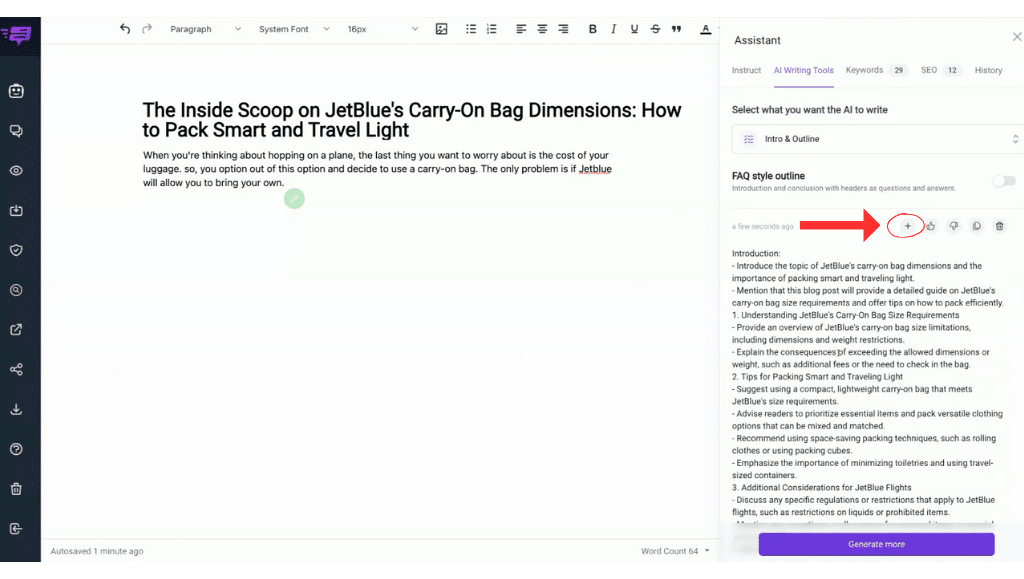Click the Word Count 64 label
Viewport: 1024px width, 579px height.
(x=669, y=551)
